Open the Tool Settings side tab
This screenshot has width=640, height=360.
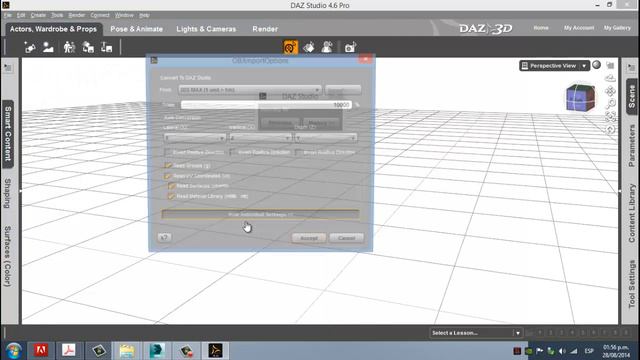point(632,284)
